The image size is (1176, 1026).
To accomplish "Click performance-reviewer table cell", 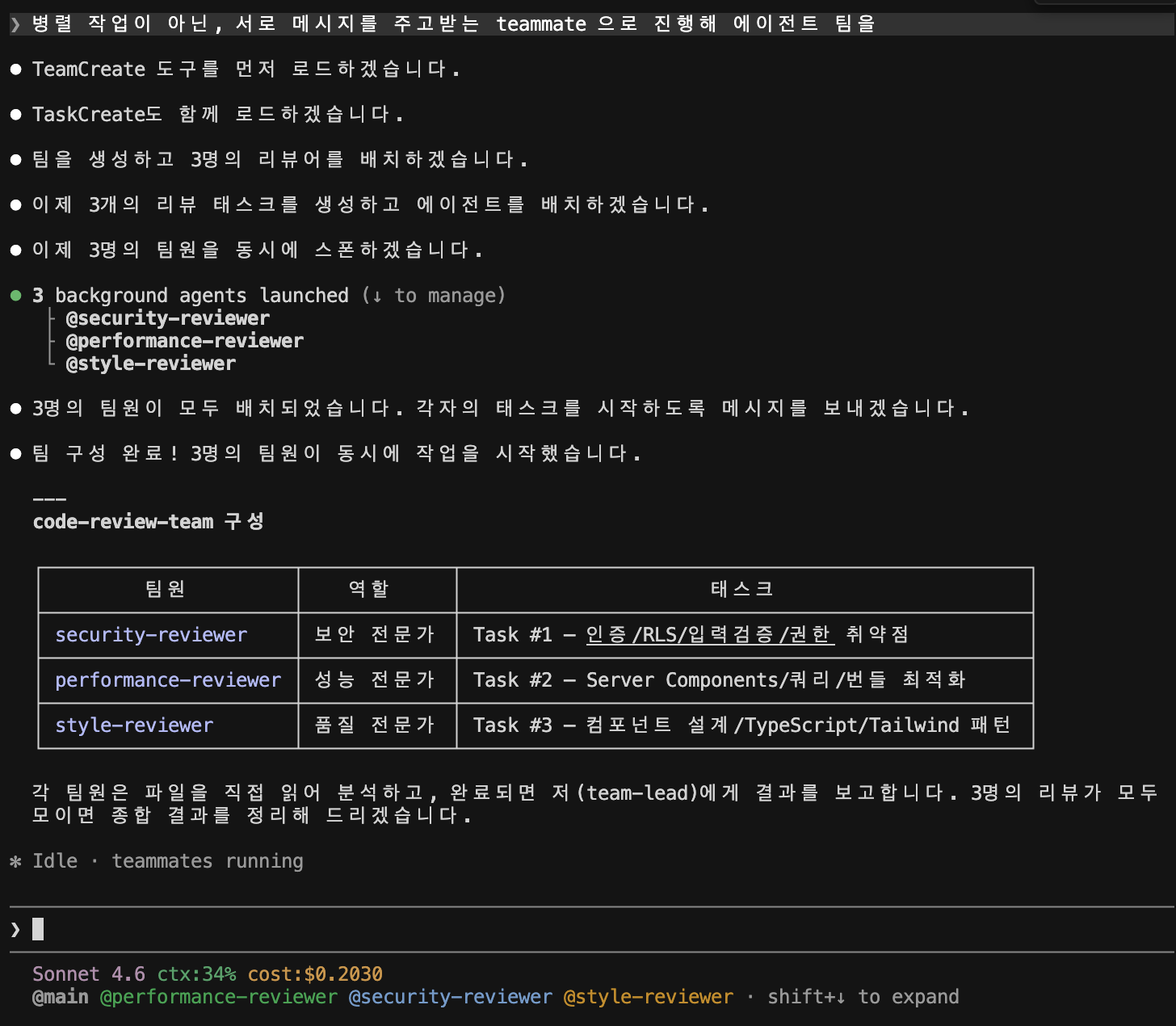I will (168, 680).
